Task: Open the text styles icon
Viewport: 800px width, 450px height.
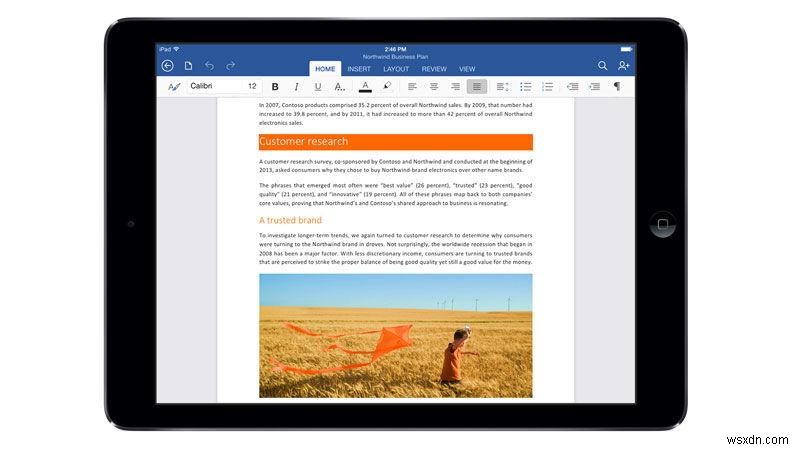Action: [x=174, y=87]
